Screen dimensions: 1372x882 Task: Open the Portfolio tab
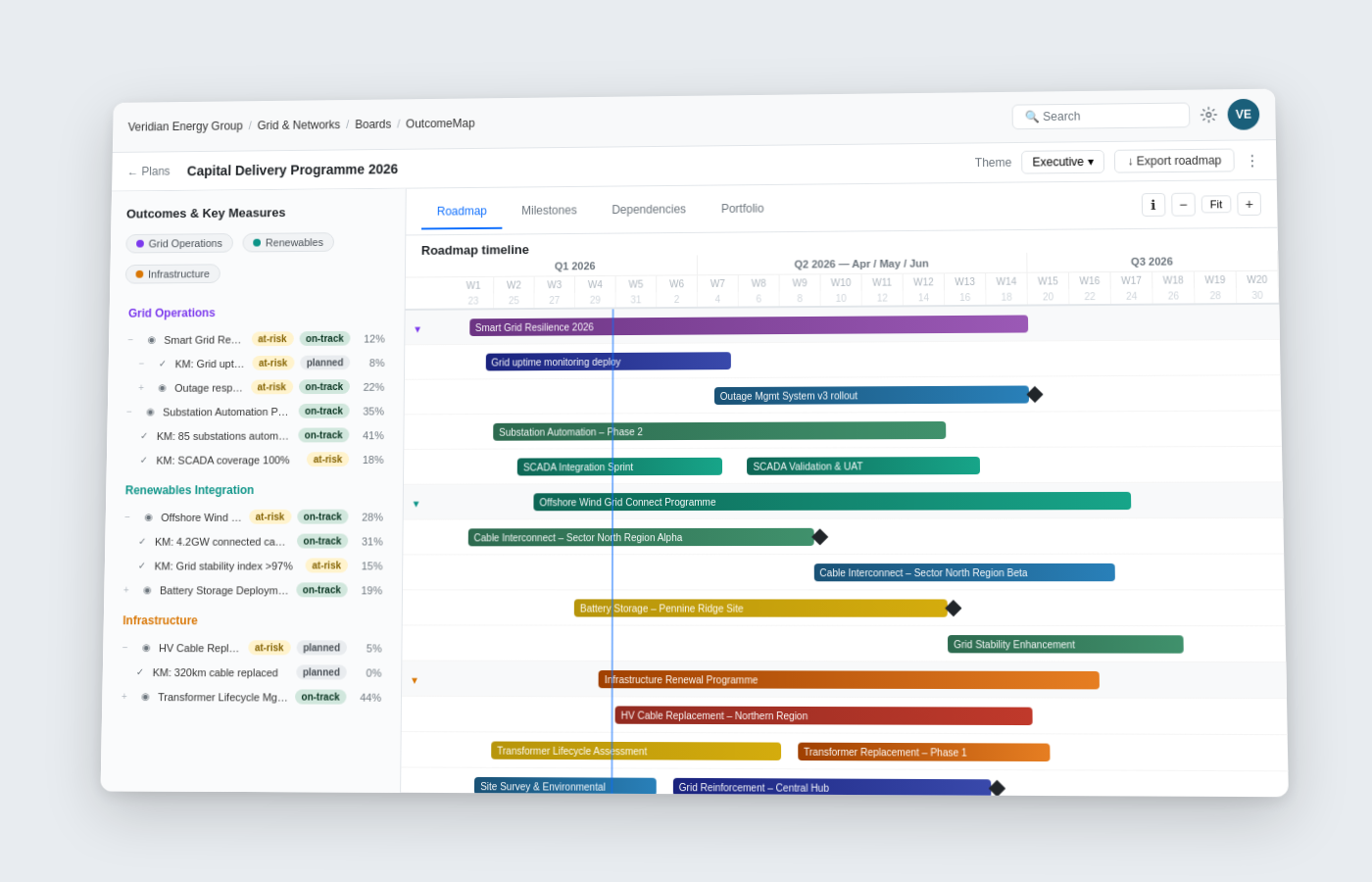[742, 209]
